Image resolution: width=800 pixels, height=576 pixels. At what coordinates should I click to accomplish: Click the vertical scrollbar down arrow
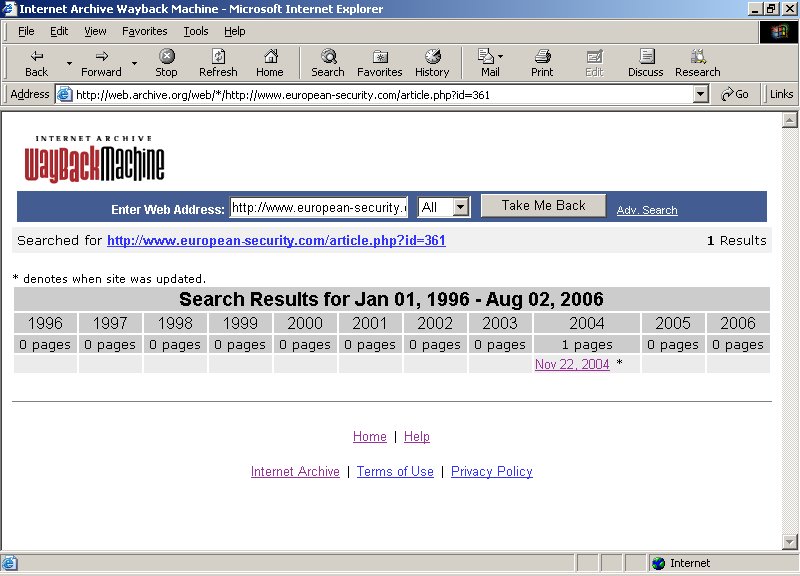pos(790,541)
